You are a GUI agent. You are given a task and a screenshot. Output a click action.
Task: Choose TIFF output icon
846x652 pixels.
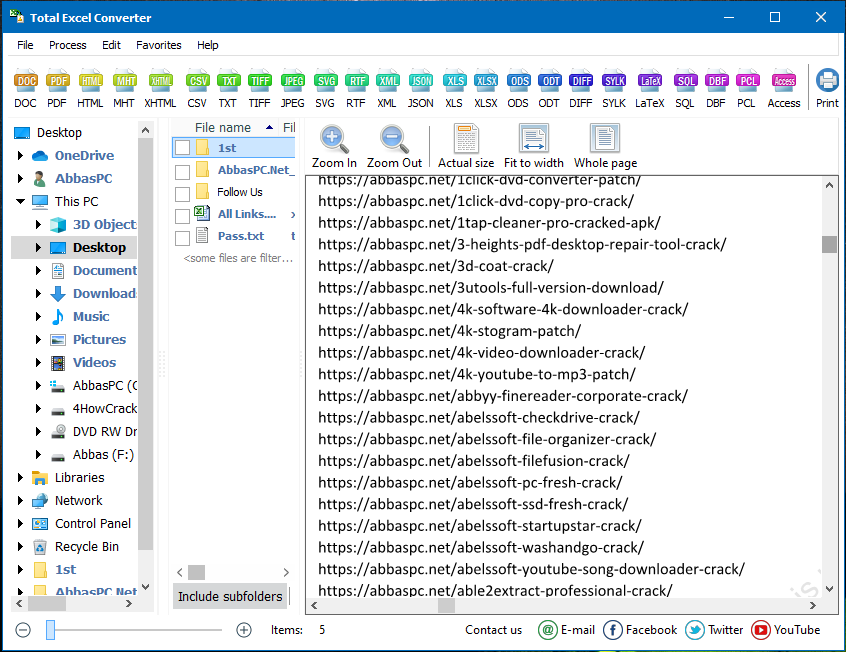[x=260, y=89]
